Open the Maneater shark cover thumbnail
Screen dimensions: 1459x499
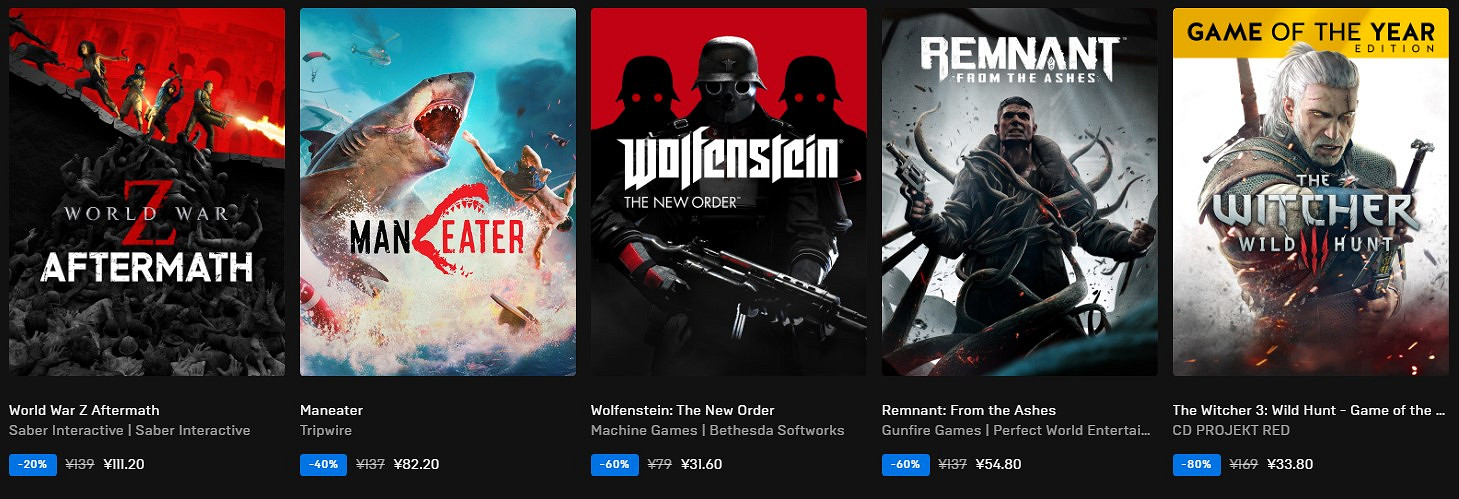(438, 192)
